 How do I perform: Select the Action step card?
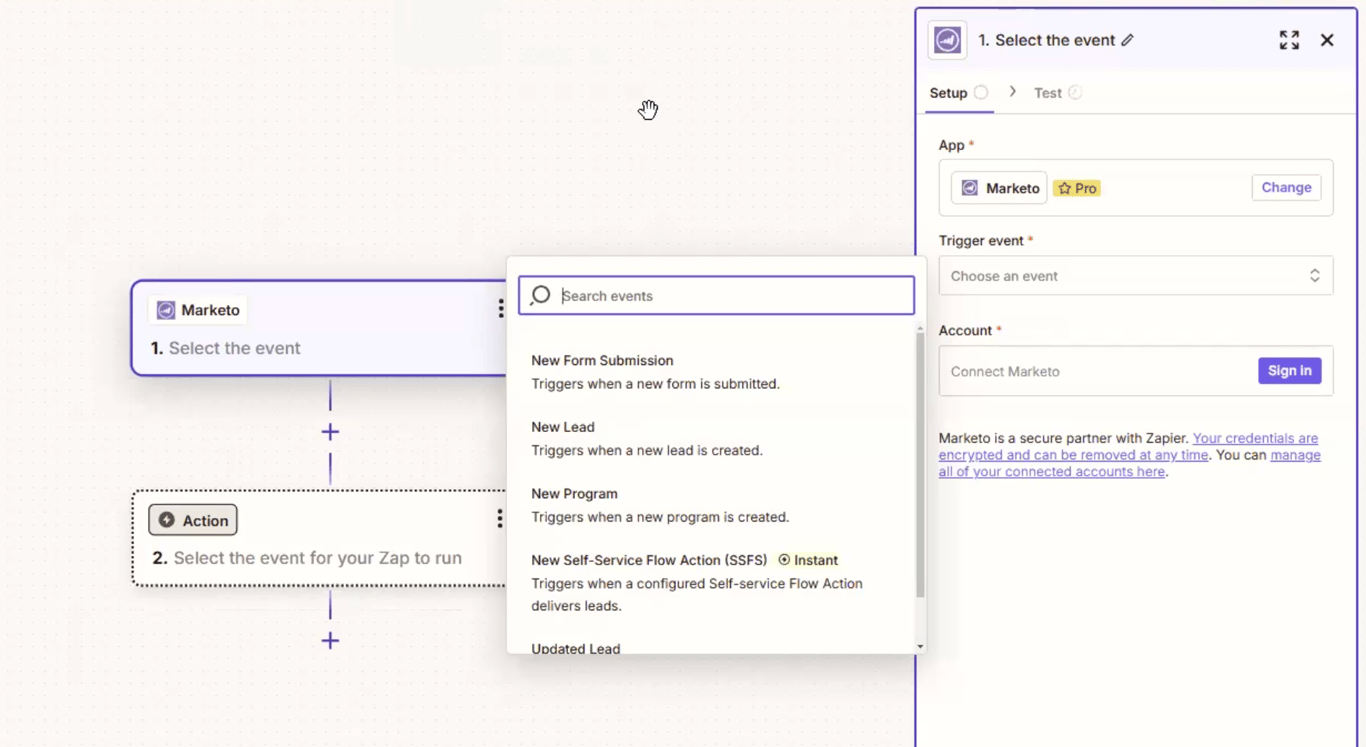point(319,538)
